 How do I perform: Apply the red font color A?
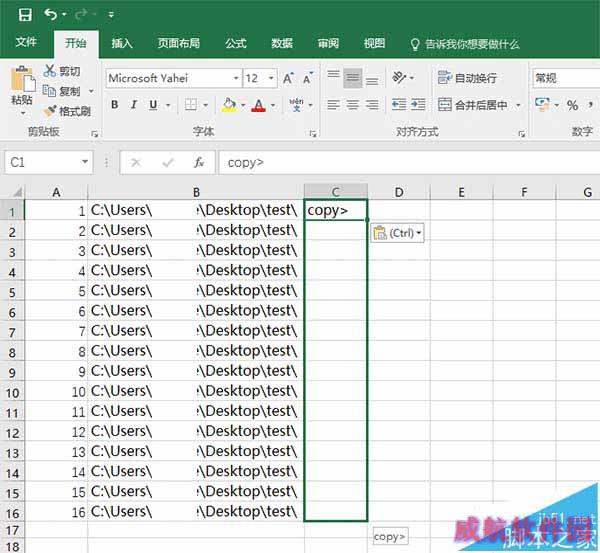[x=259, y=105]
